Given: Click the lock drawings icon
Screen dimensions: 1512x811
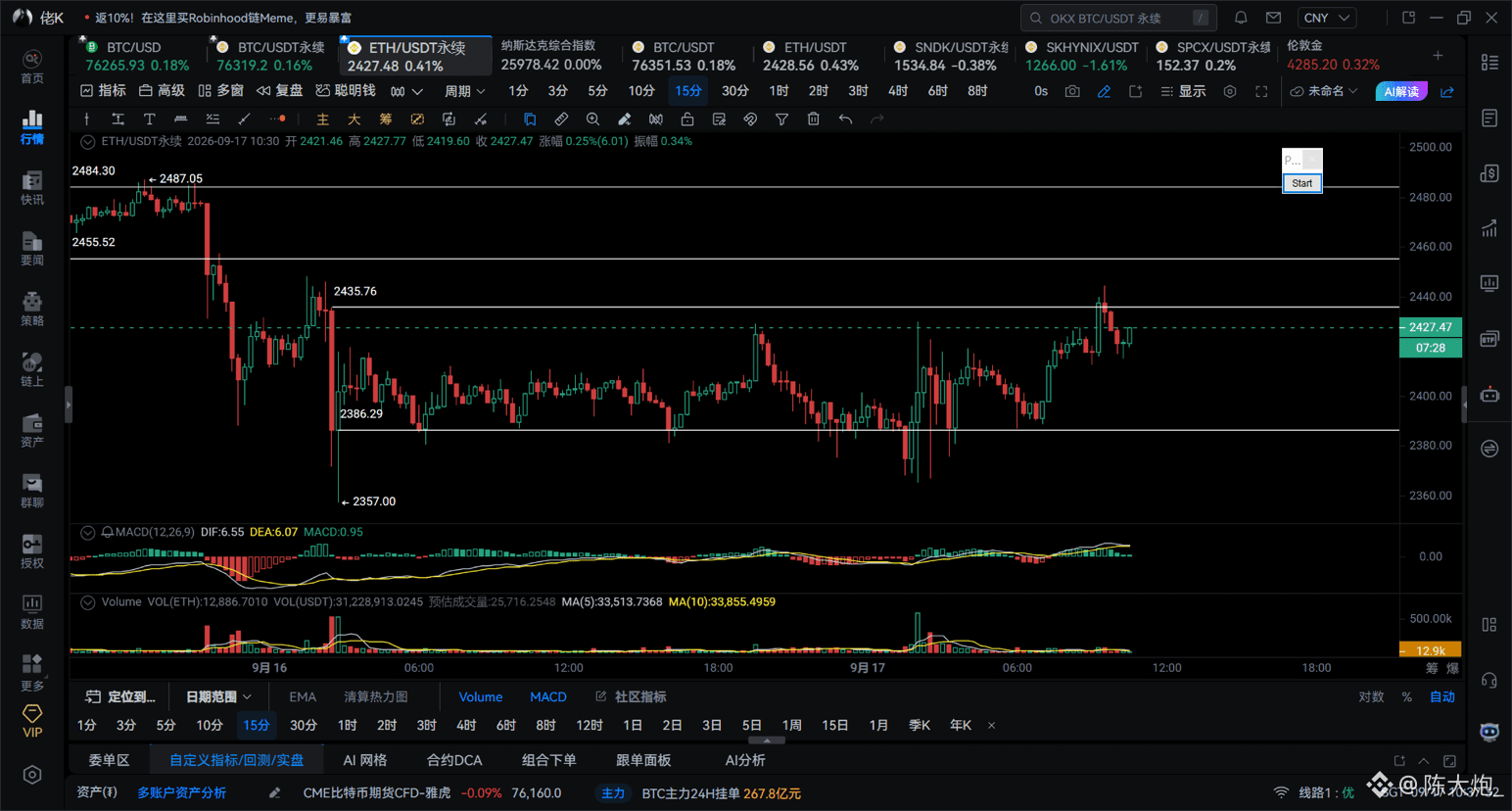Looking at the screenshot, I should [687, 119].
